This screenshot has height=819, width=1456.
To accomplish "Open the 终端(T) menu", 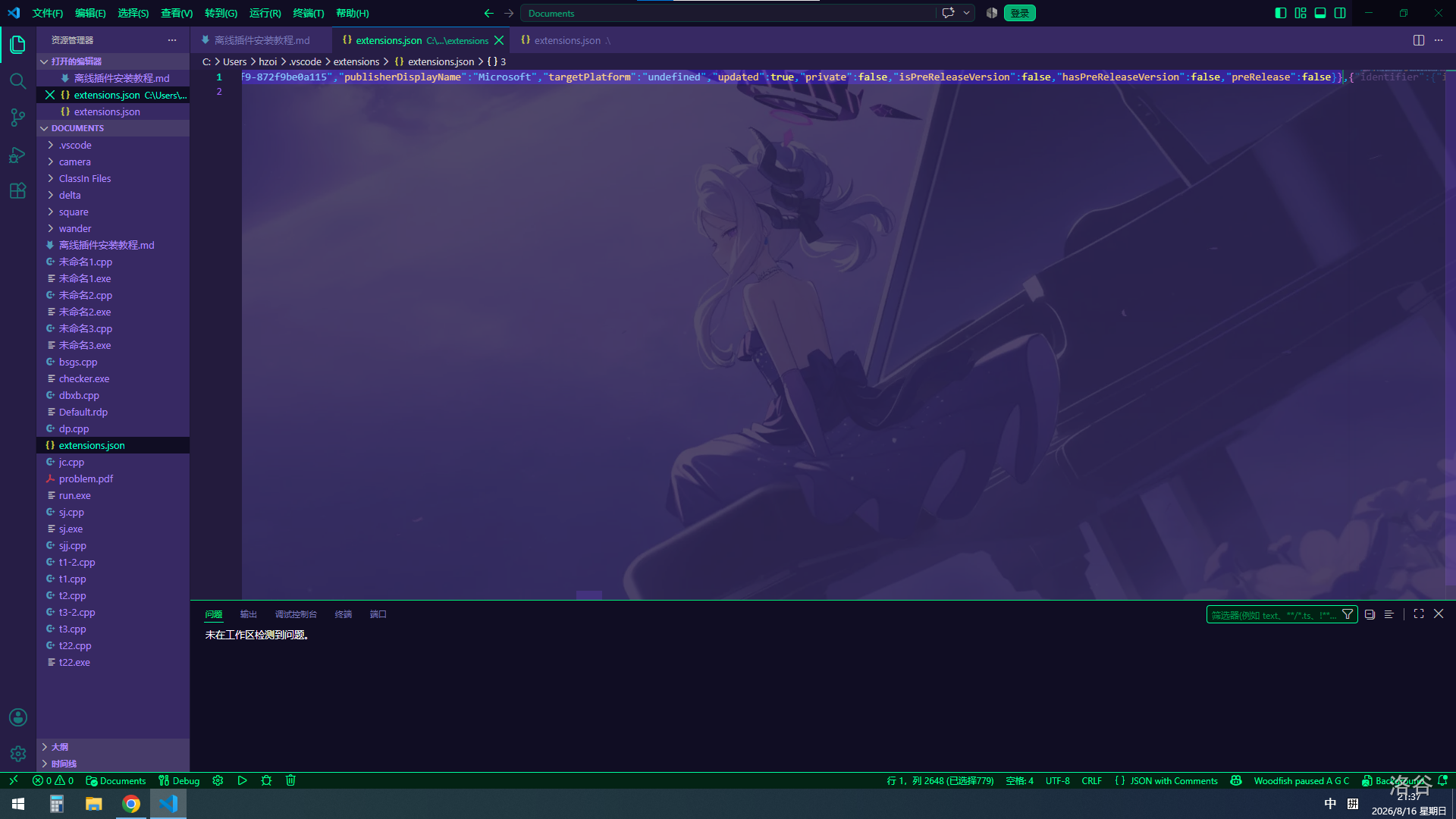I will (309, 13).
